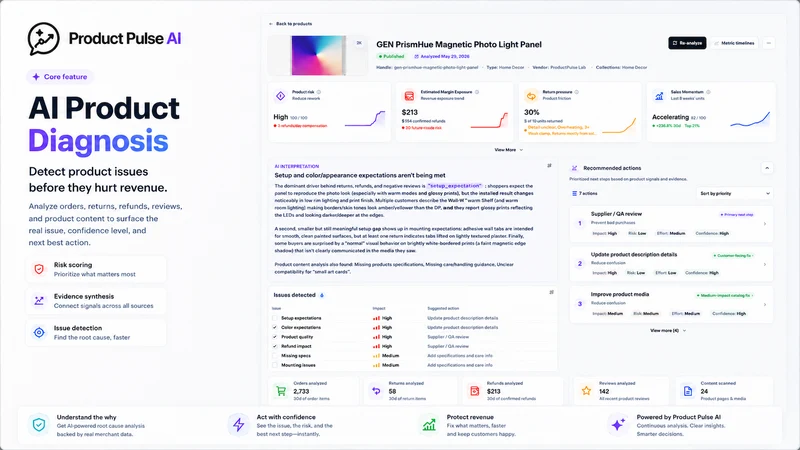This screenshot has height=450, width=800.
Task: Go Back to products
Action: click(x=290, y=24)
